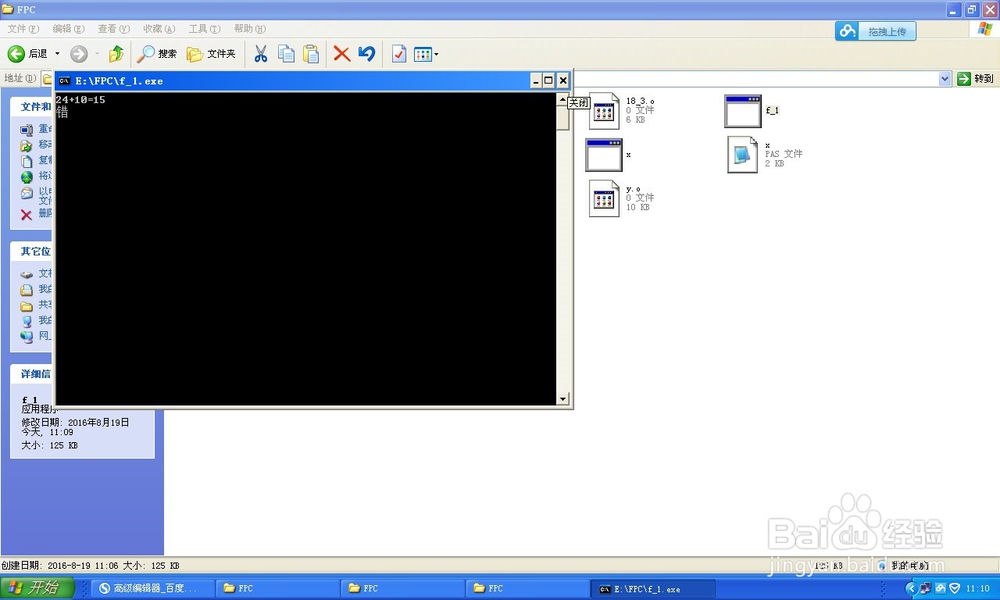This screenshot has height=600, width=1000.
Task: Select the x application icon
Action: pyautogui.click(x=603, y=155)
